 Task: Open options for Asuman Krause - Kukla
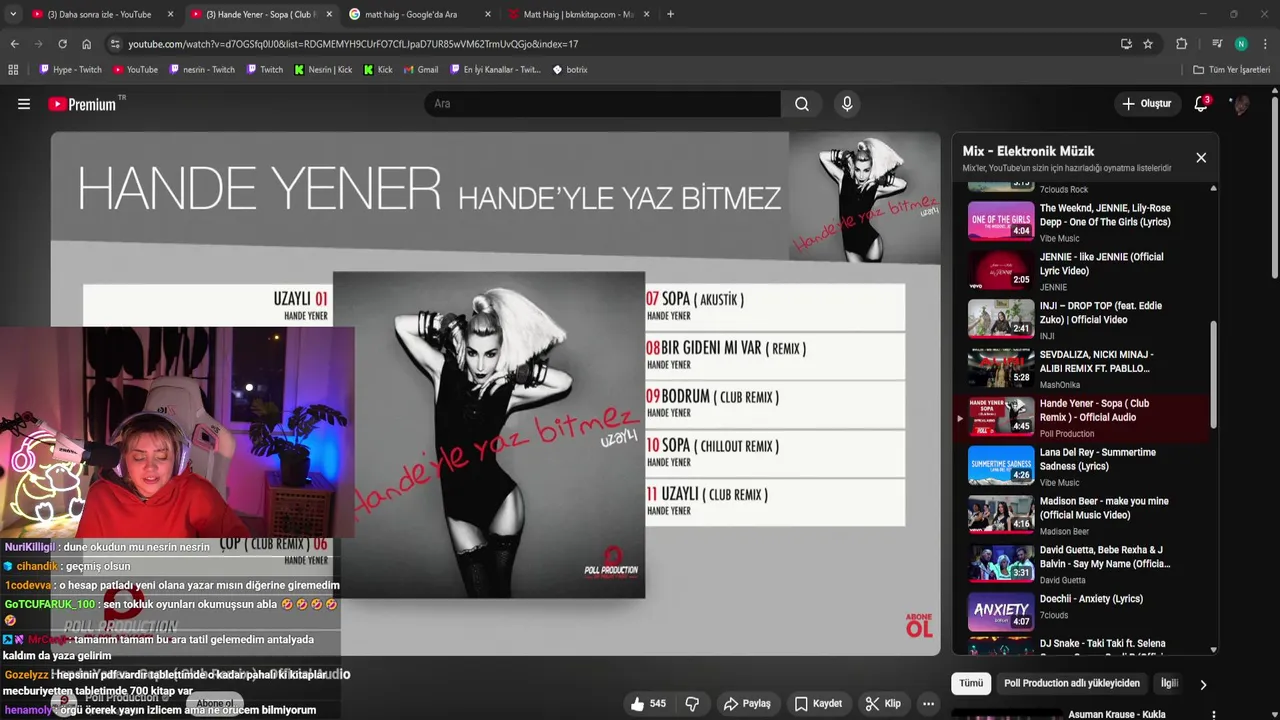[1214, 714]
